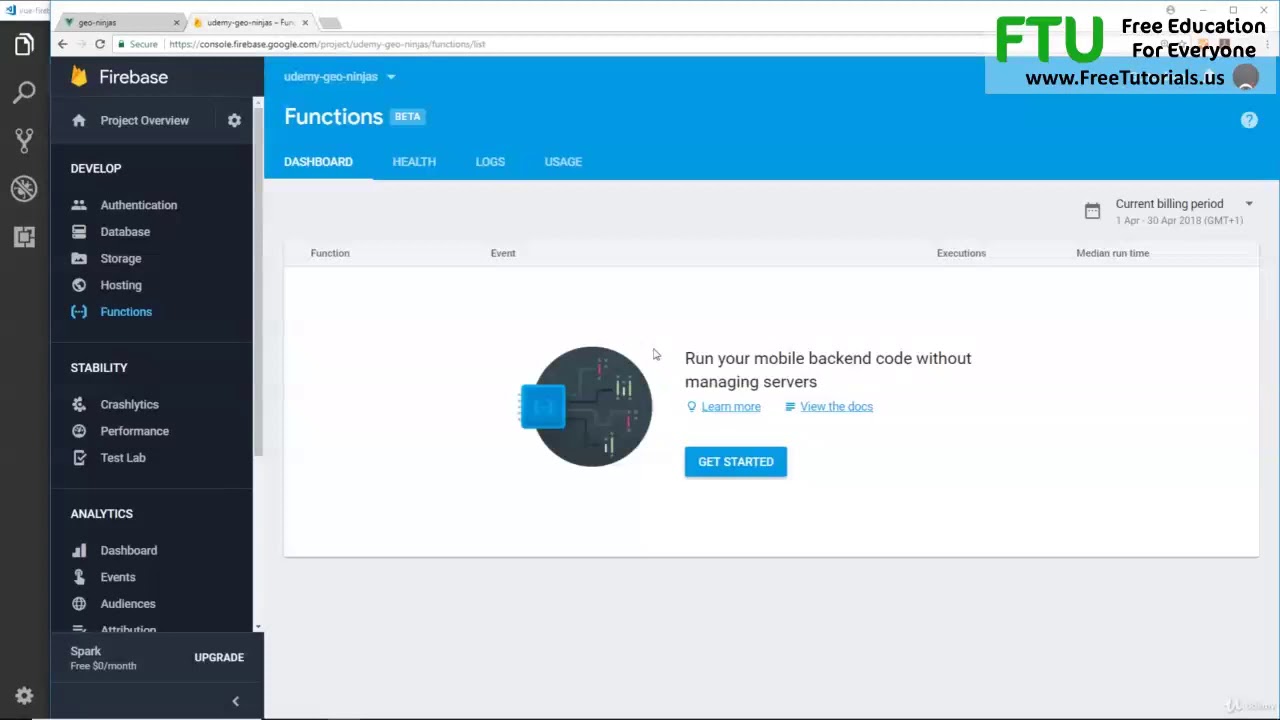Select Functions in sidebar
The image size is (1280, 720).
click(126, 312)
